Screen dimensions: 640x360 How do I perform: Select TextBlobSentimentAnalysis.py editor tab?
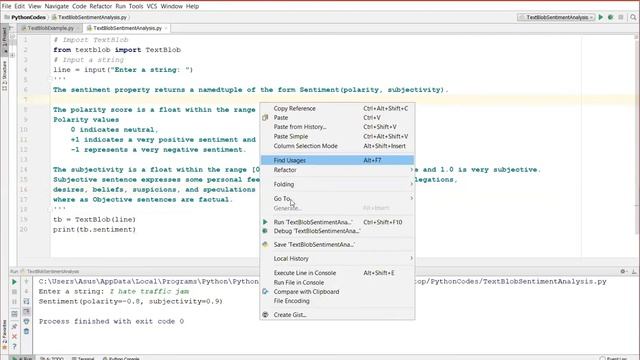pos(127,28)
